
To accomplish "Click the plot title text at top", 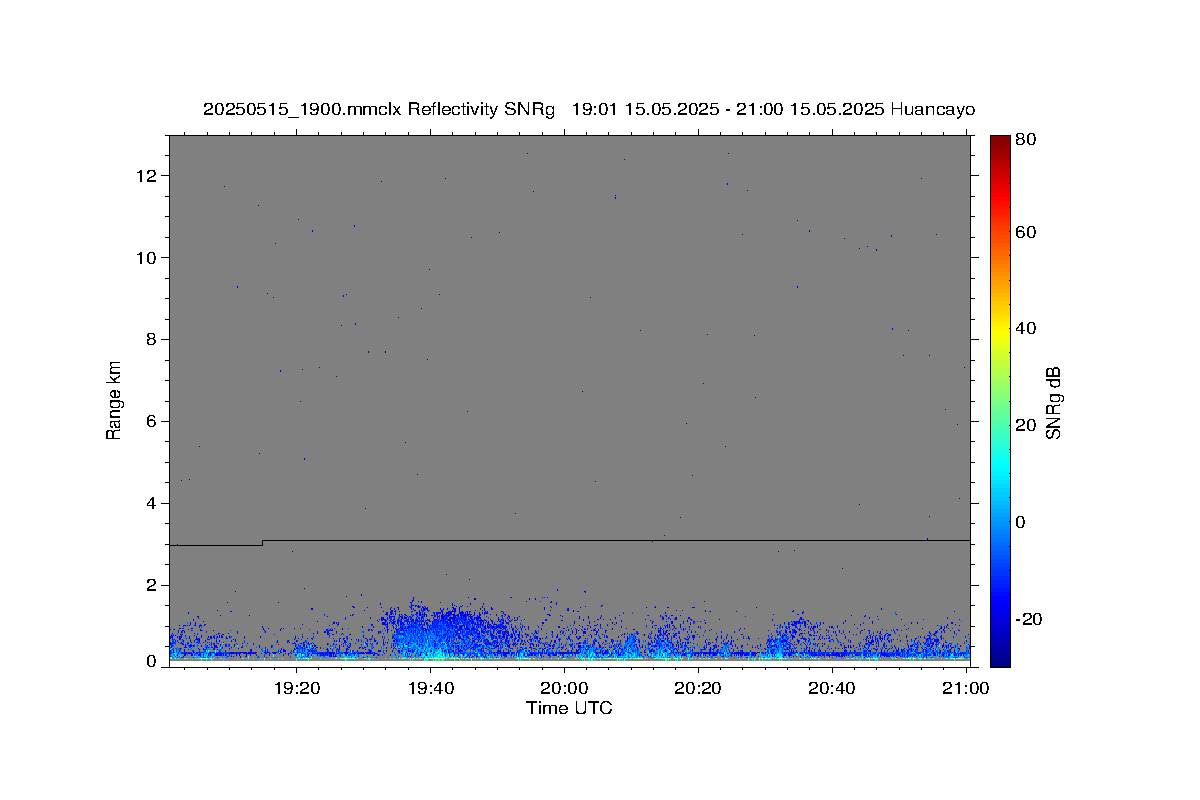I will [x=589, y=110].
